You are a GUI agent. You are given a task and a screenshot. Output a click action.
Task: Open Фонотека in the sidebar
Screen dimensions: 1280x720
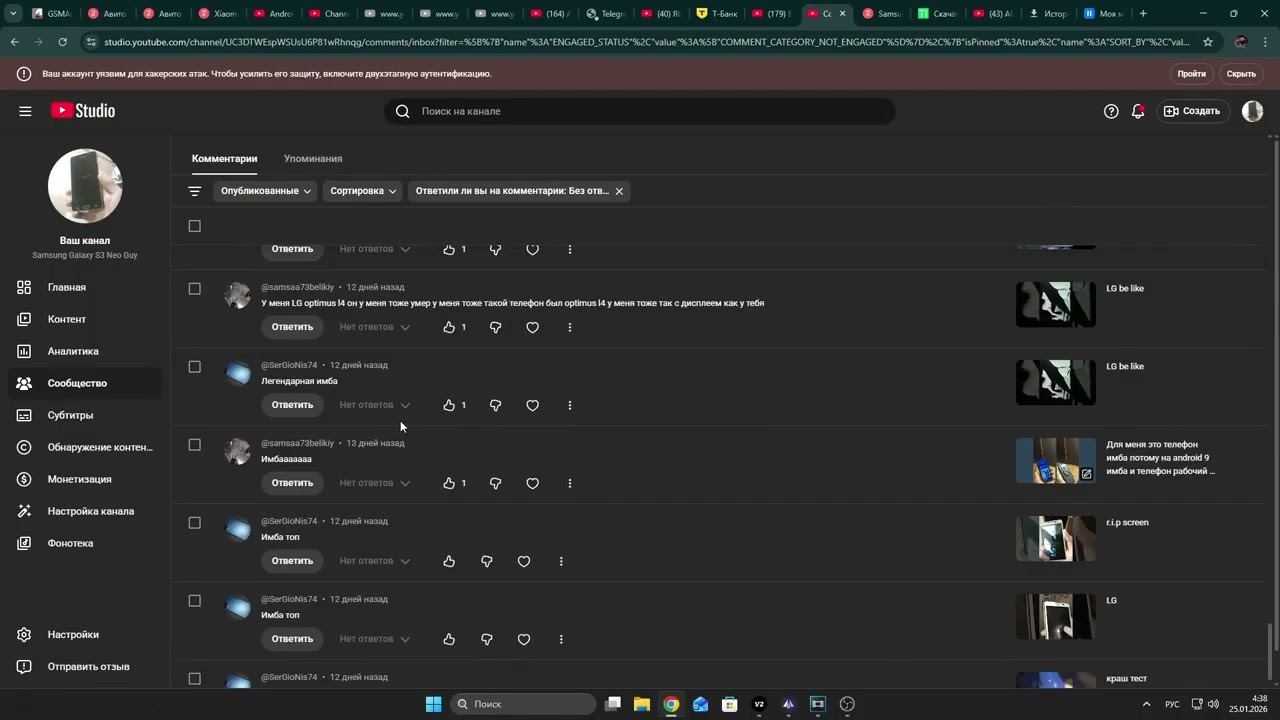(85, 543)
